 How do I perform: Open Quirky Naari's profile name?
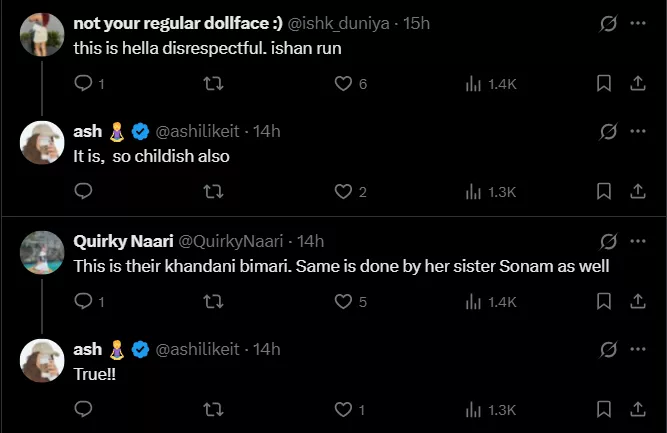tap(123, 240)
